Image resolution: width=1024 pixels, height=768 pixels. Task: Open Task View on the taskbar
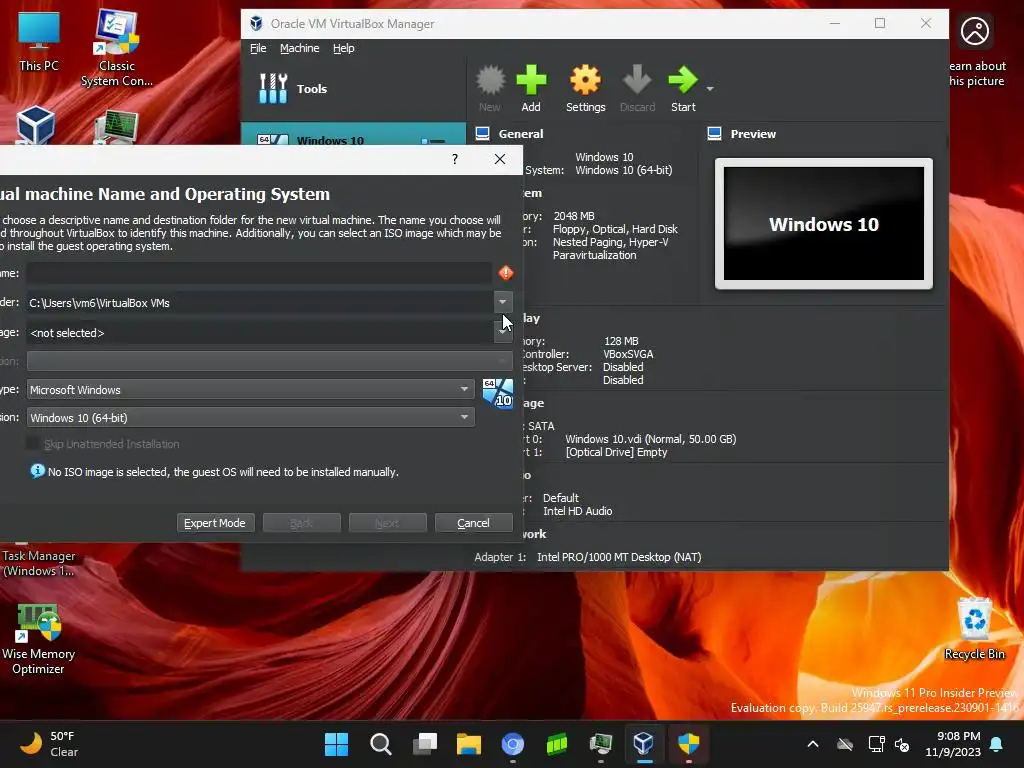point(424,744)
